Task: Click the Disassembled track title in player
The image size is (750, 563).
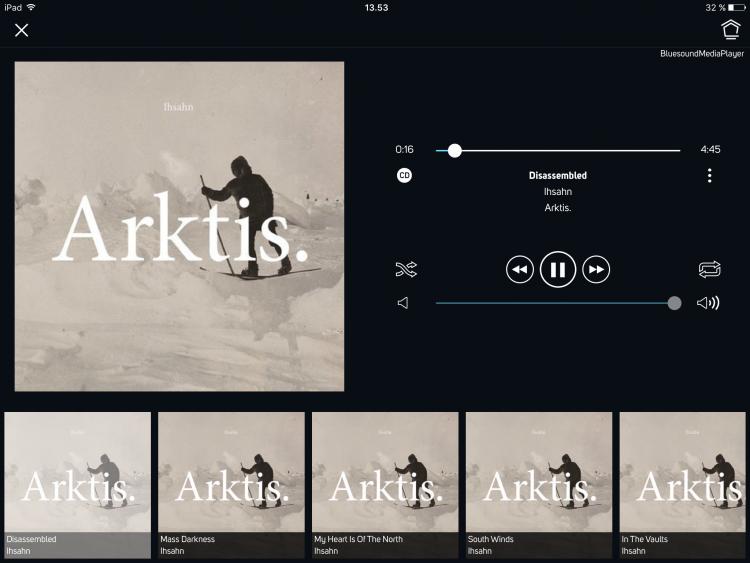Action: [558, 176]
